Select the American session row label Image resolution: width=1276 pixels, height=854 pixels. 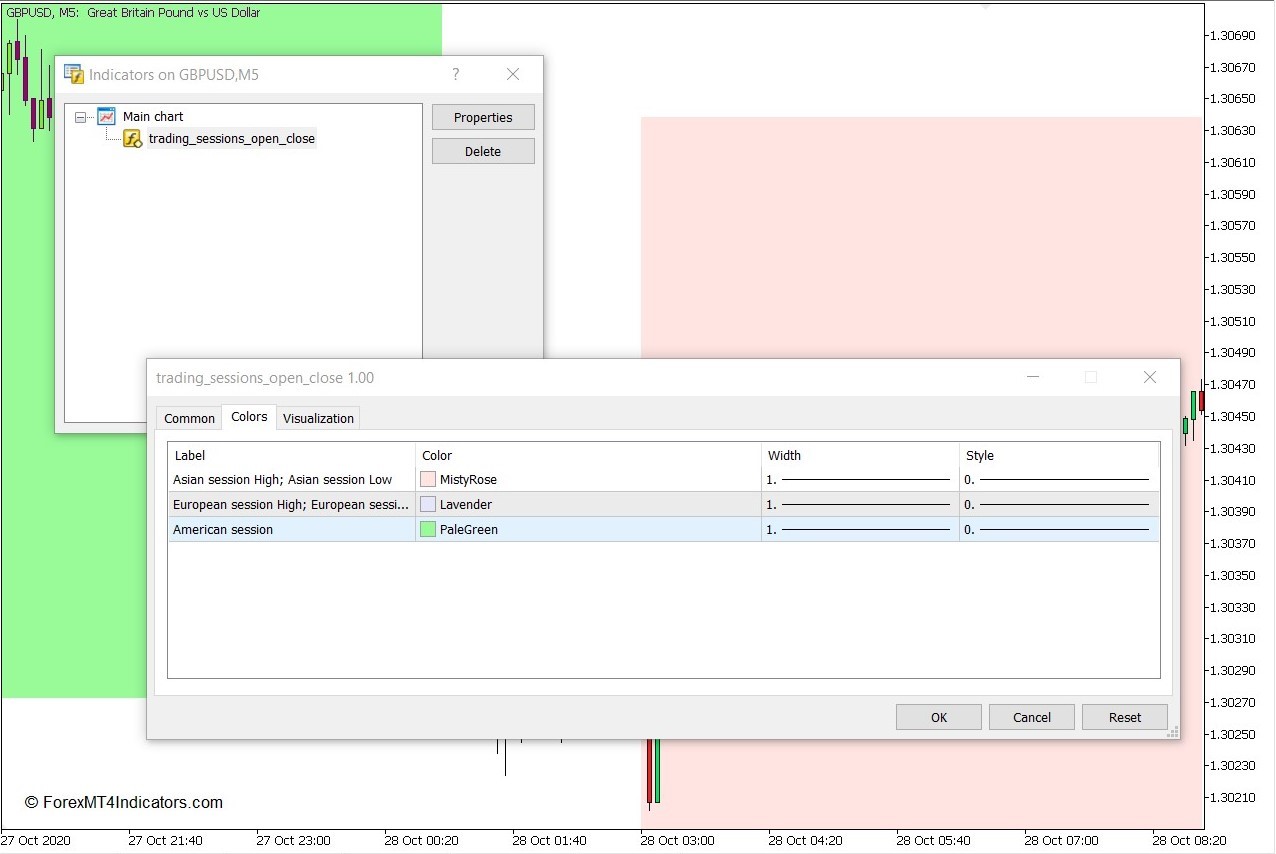click(x=223, y=530)
